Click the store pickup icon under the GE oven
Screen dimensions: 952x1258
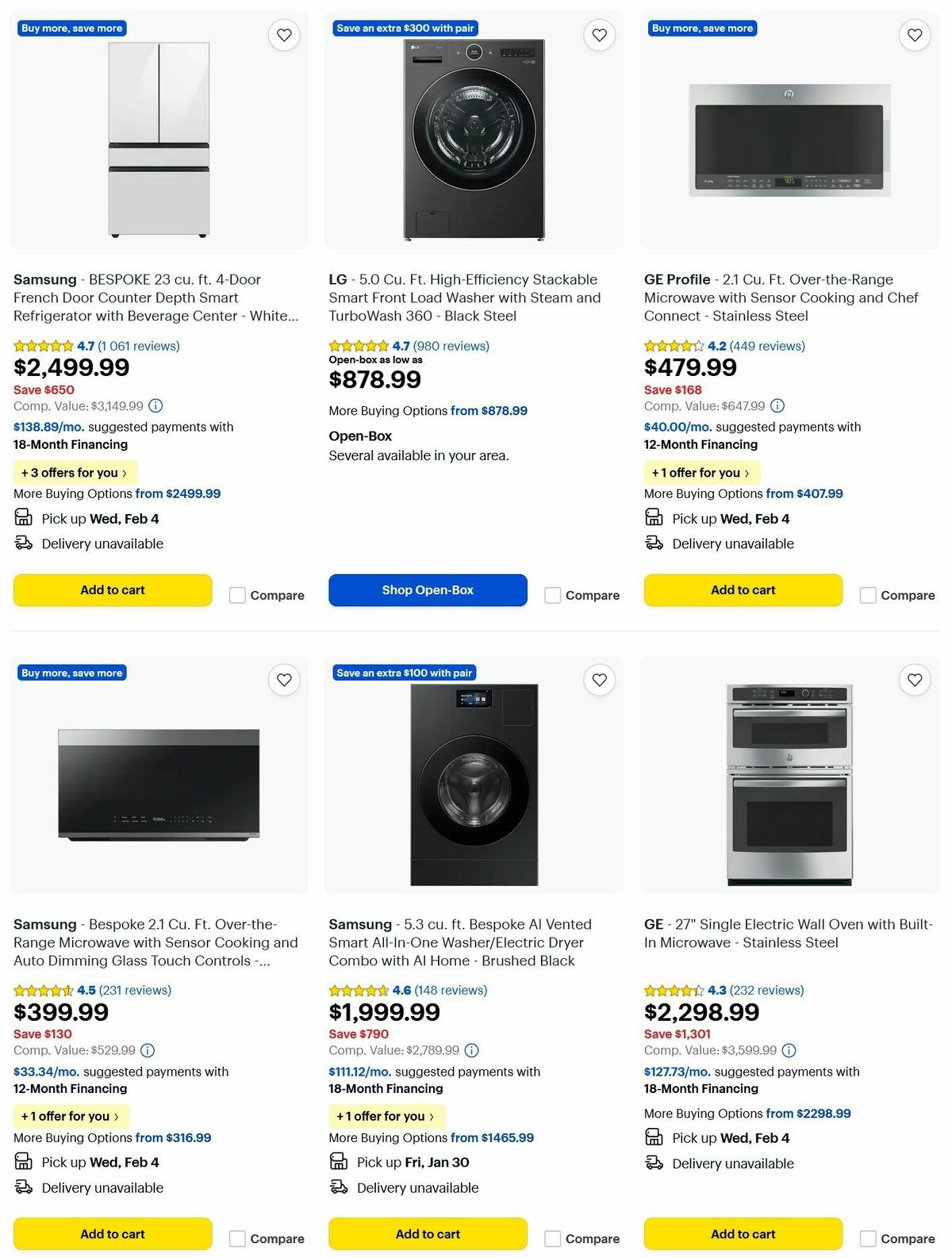coord(653,1137)
